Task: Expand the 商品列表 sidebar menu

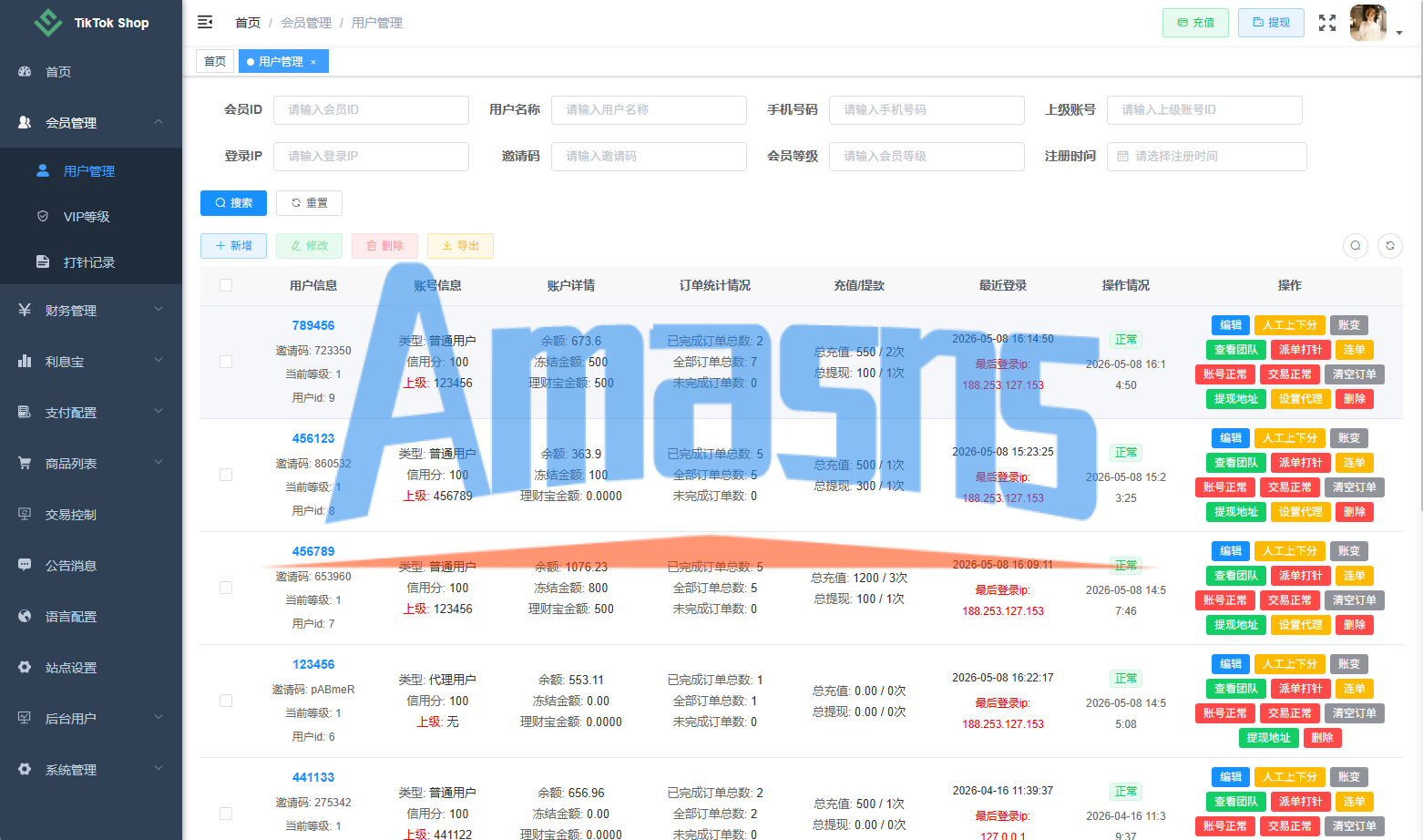Action: [x=91, y=464]
